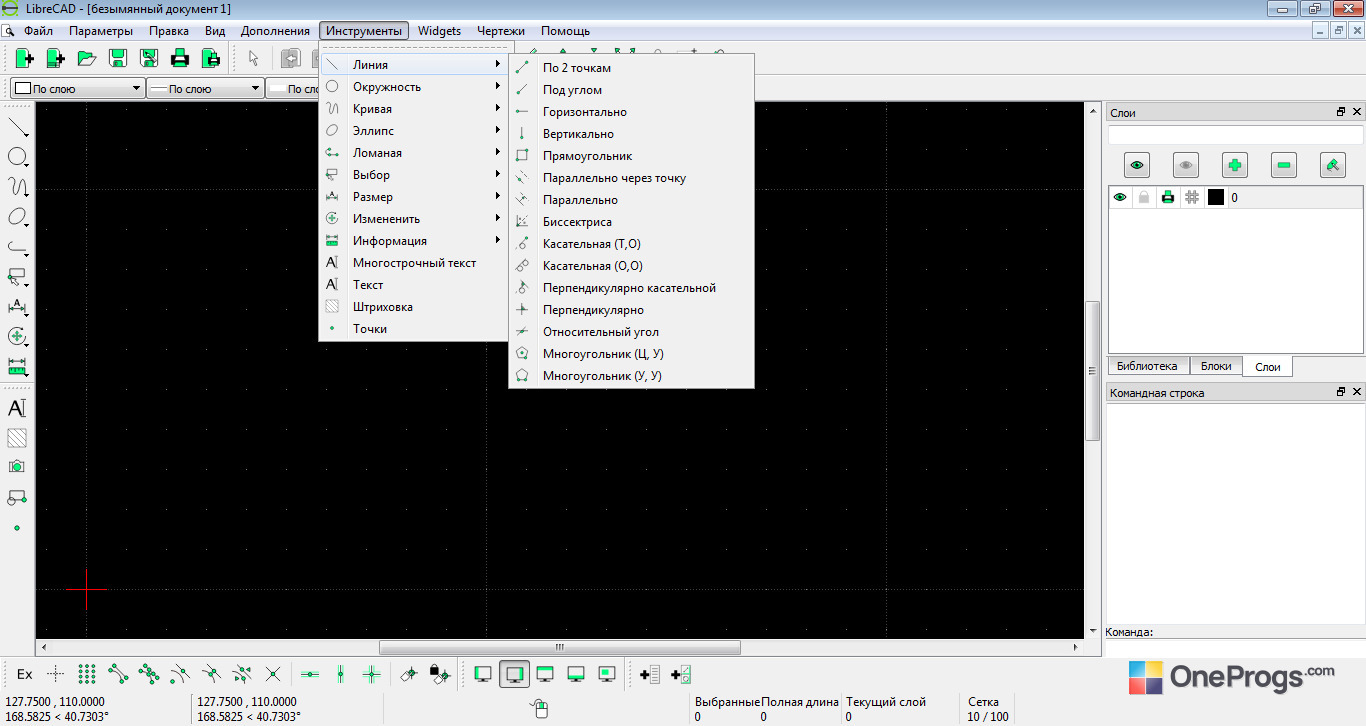This screenshot has height=726, width=1366.
Task: Select the Ellipse tool in left toolbar
Action: (x=17, y=217)
